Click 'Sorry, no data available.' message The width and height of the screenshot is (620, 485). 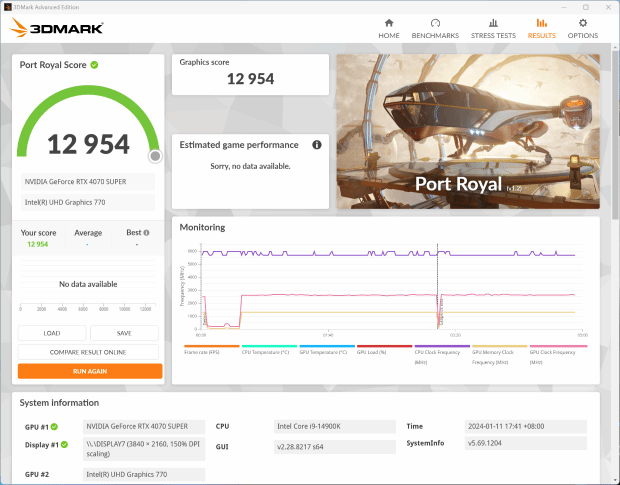pyautogui.click(x=250, y=166)
